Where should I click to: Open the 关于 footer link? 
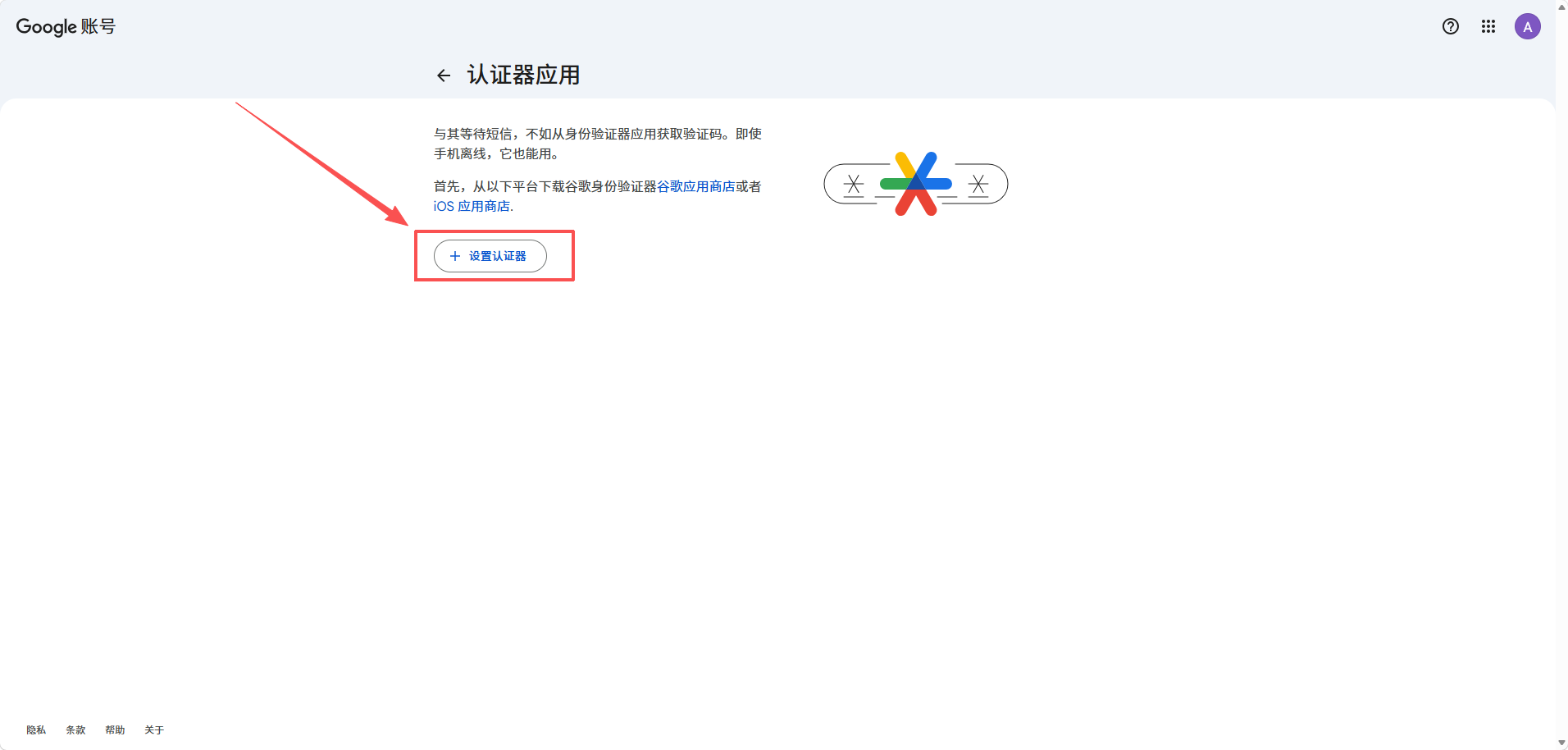tap(154, 729)
